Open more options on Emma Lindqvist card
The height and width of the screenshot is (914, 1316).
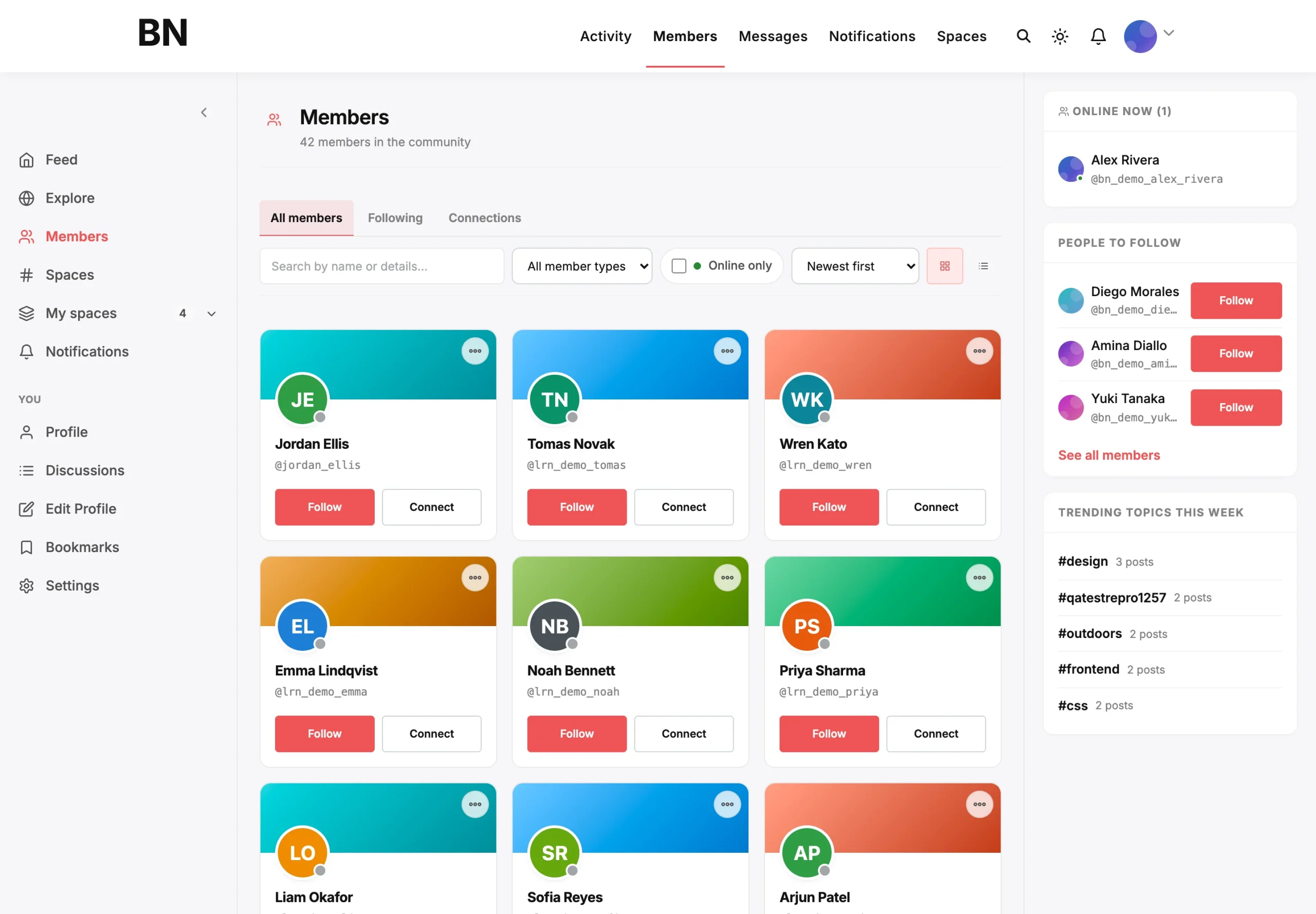click(x=475, y=577)
